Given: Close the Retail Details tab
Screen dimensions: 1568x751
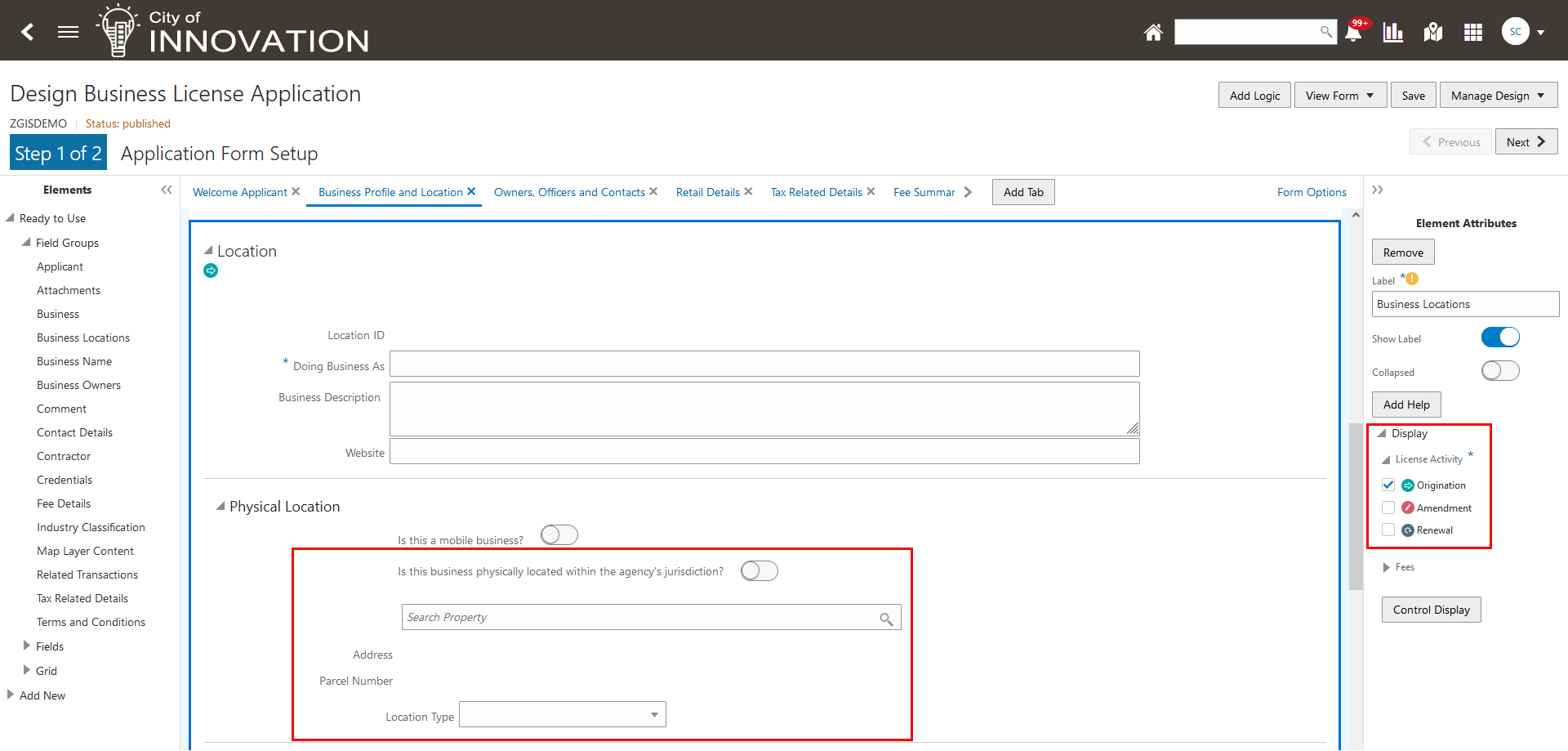Looking at the screenshot, I should coord(748,191).
